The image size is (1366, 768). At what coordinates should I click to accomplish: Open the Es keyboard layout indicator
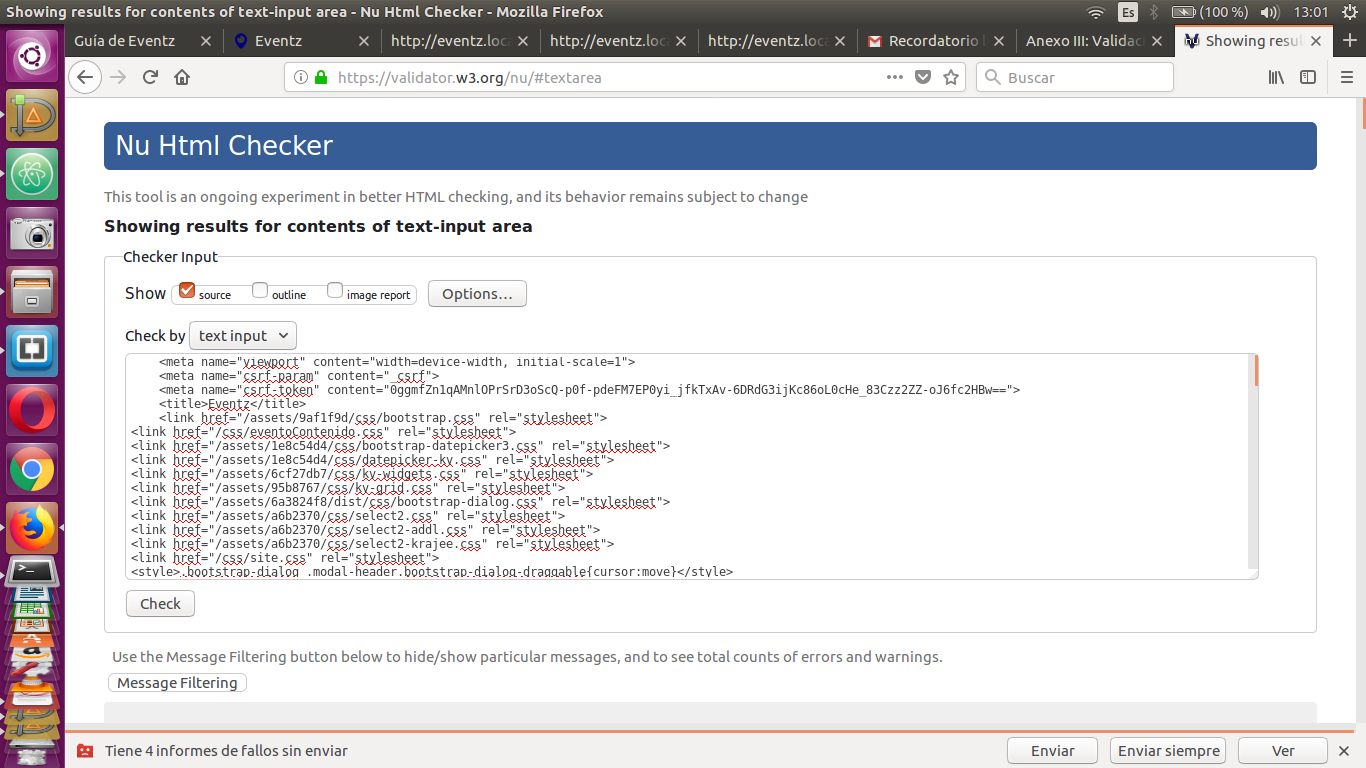[x=1128, y=12]
